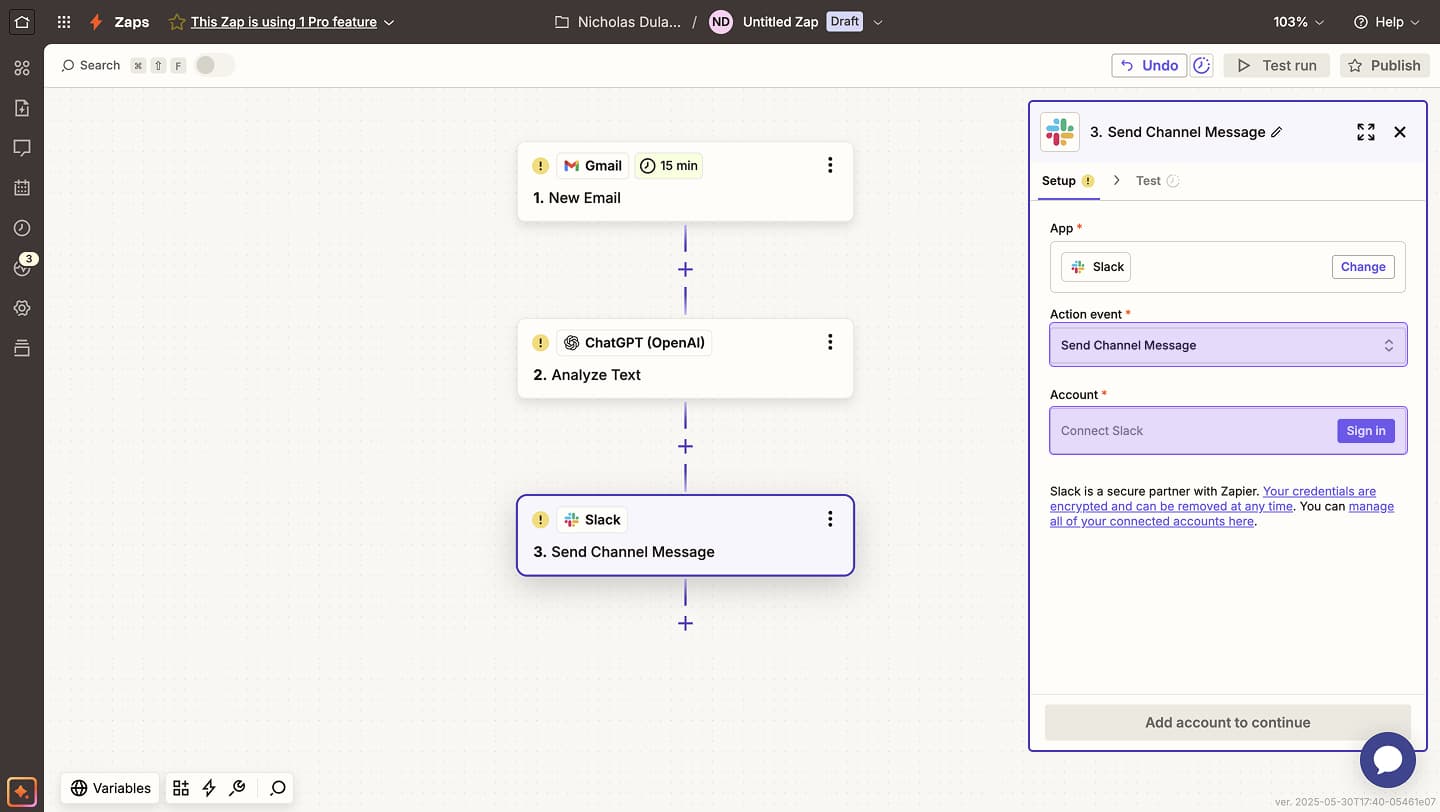
Task: Click the Search field in canvas toolbar
Action: [123, 65]
